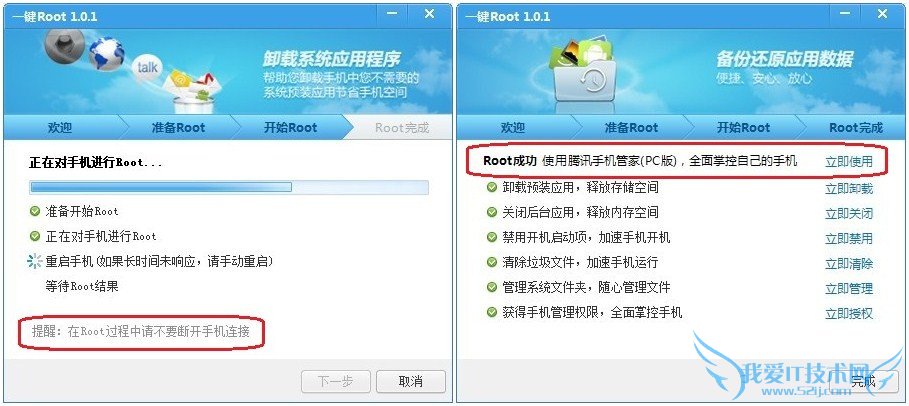Click the check icon beside 清除垃圾文件
The image size is (909, 406).
click(492, 262)
